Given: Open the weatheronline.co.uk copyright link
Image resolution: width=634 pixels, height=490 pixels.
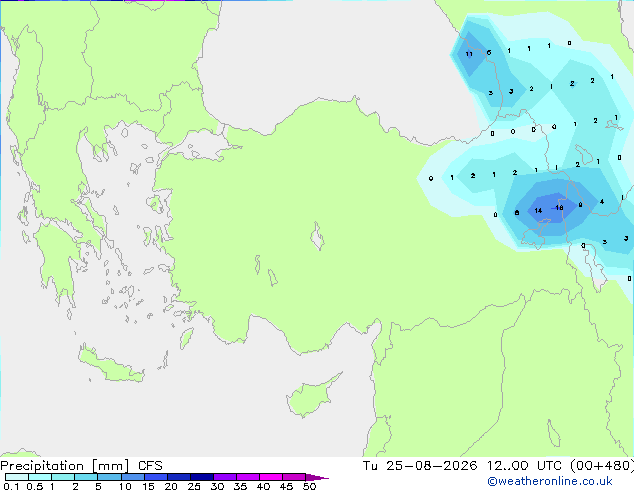Looking at the screenshot, I should [x=550, y=481].
